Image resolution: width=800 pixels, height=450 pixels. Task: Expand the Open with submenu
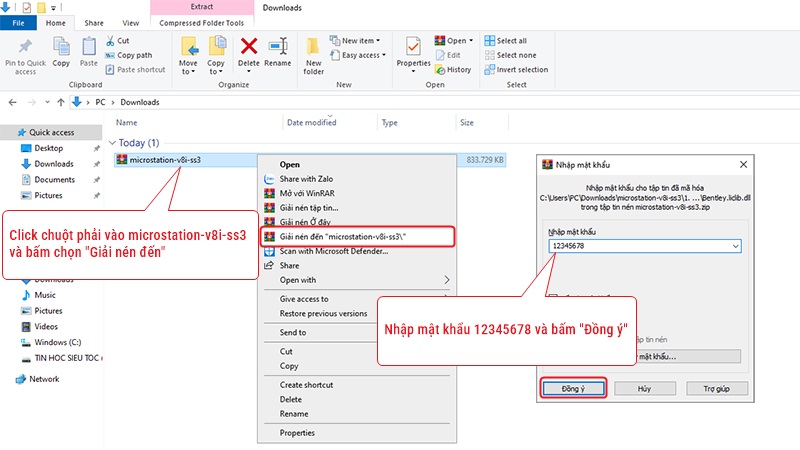pyautogui.click(x=446, y=280)
